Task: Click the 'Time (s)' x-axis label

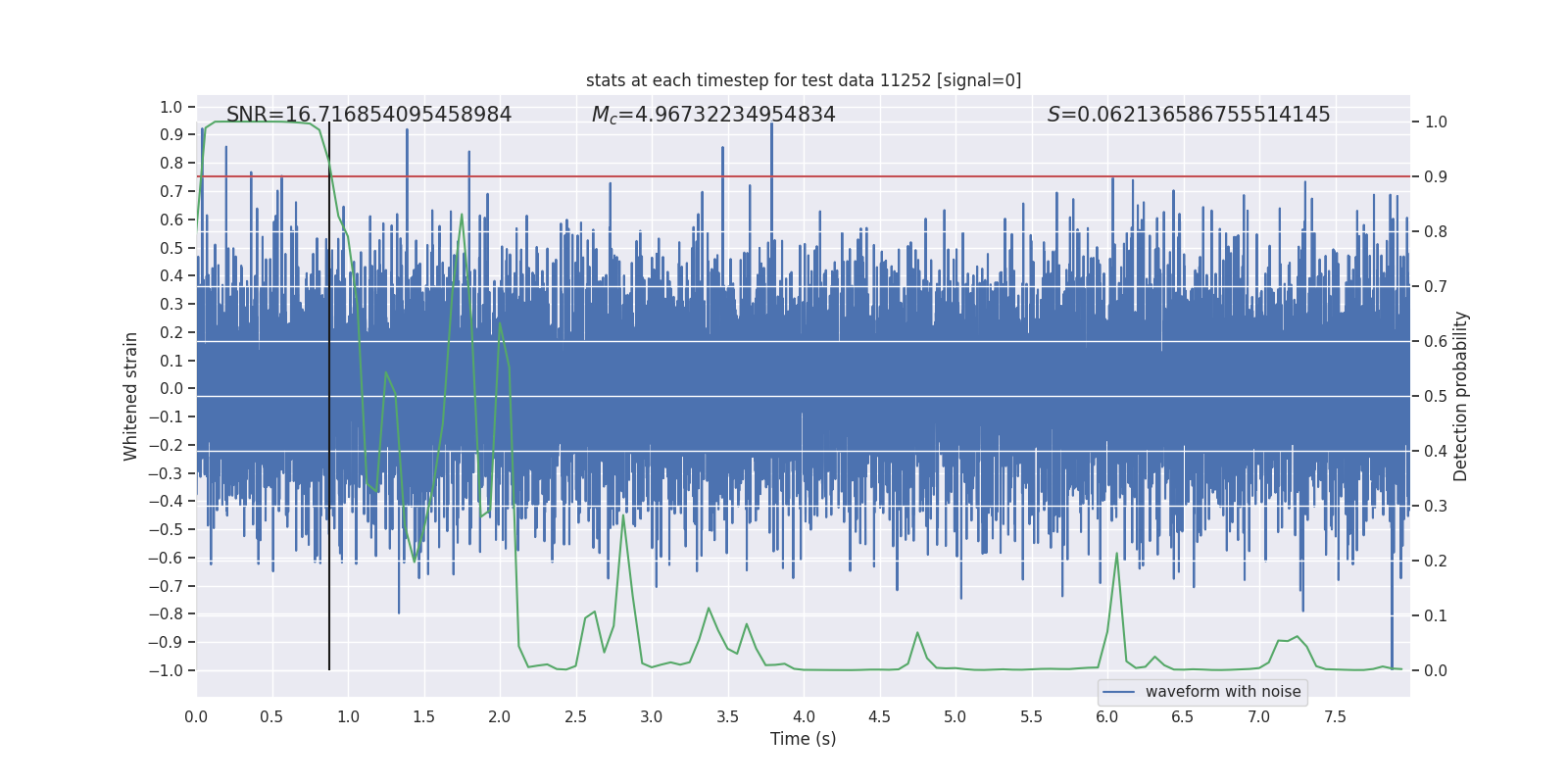Action: pyautogui.click(x=803, y=739)
